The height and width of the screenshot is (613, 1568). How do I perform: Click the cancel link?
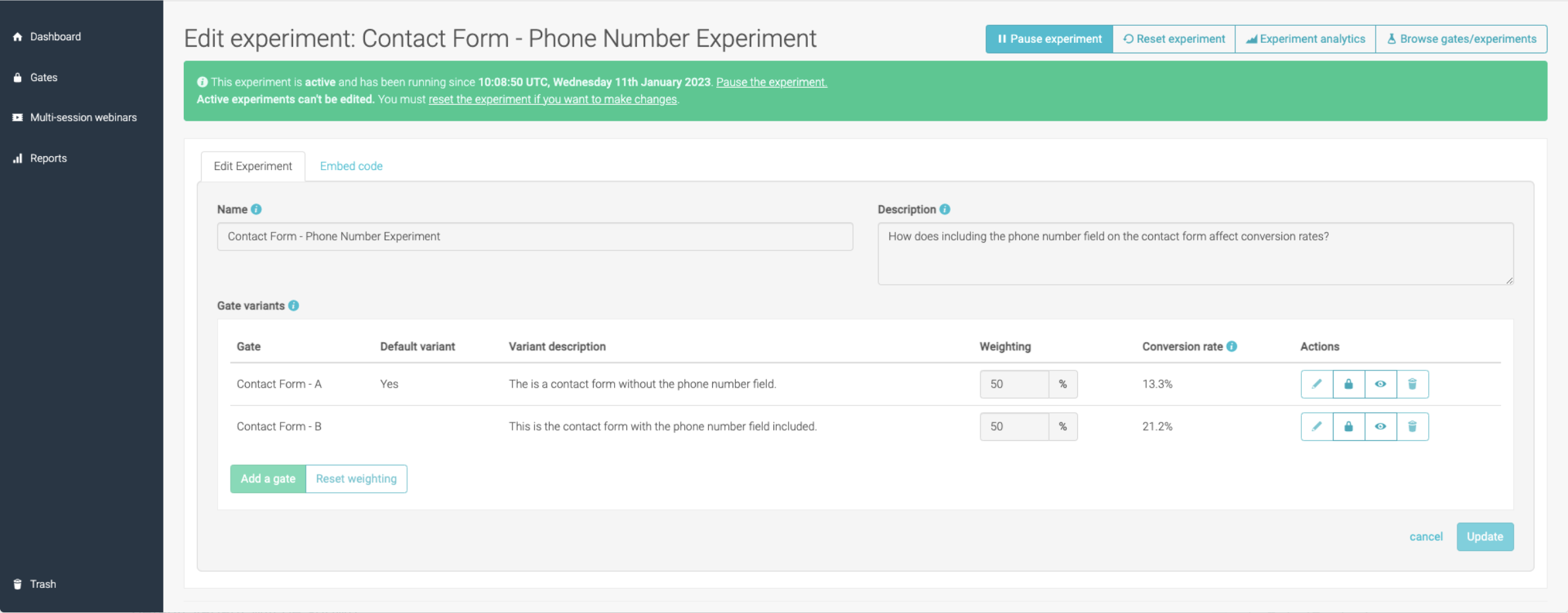click(x=1426, y=537)
